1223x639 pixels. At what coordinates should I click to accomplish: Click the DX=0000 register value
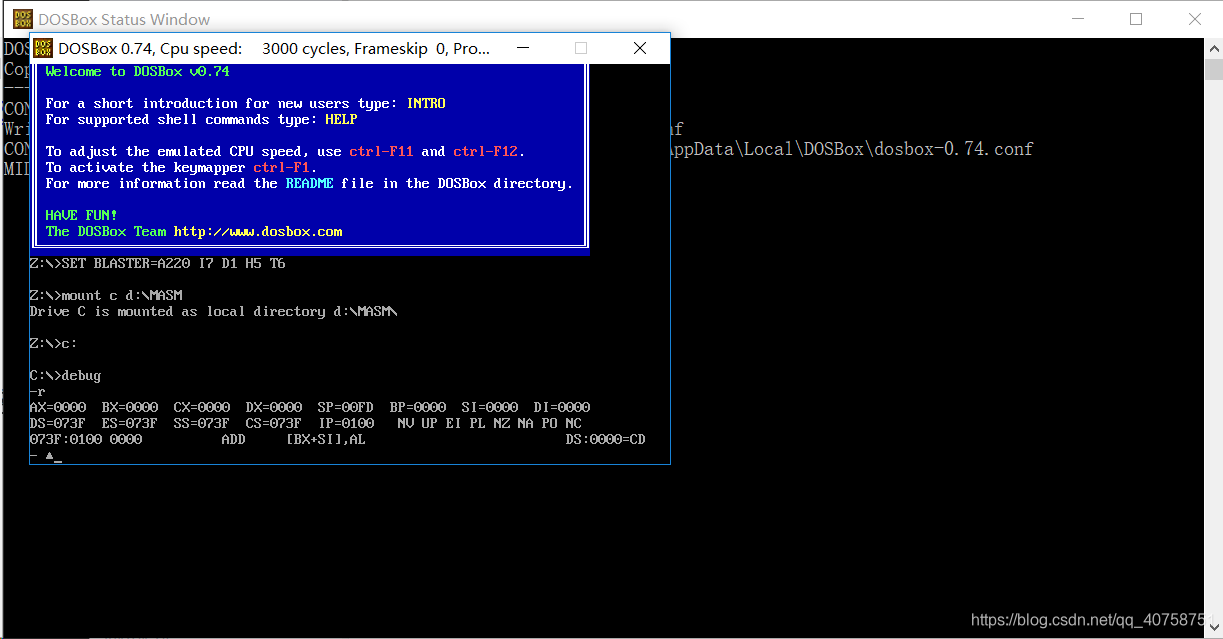coord(273,407)
